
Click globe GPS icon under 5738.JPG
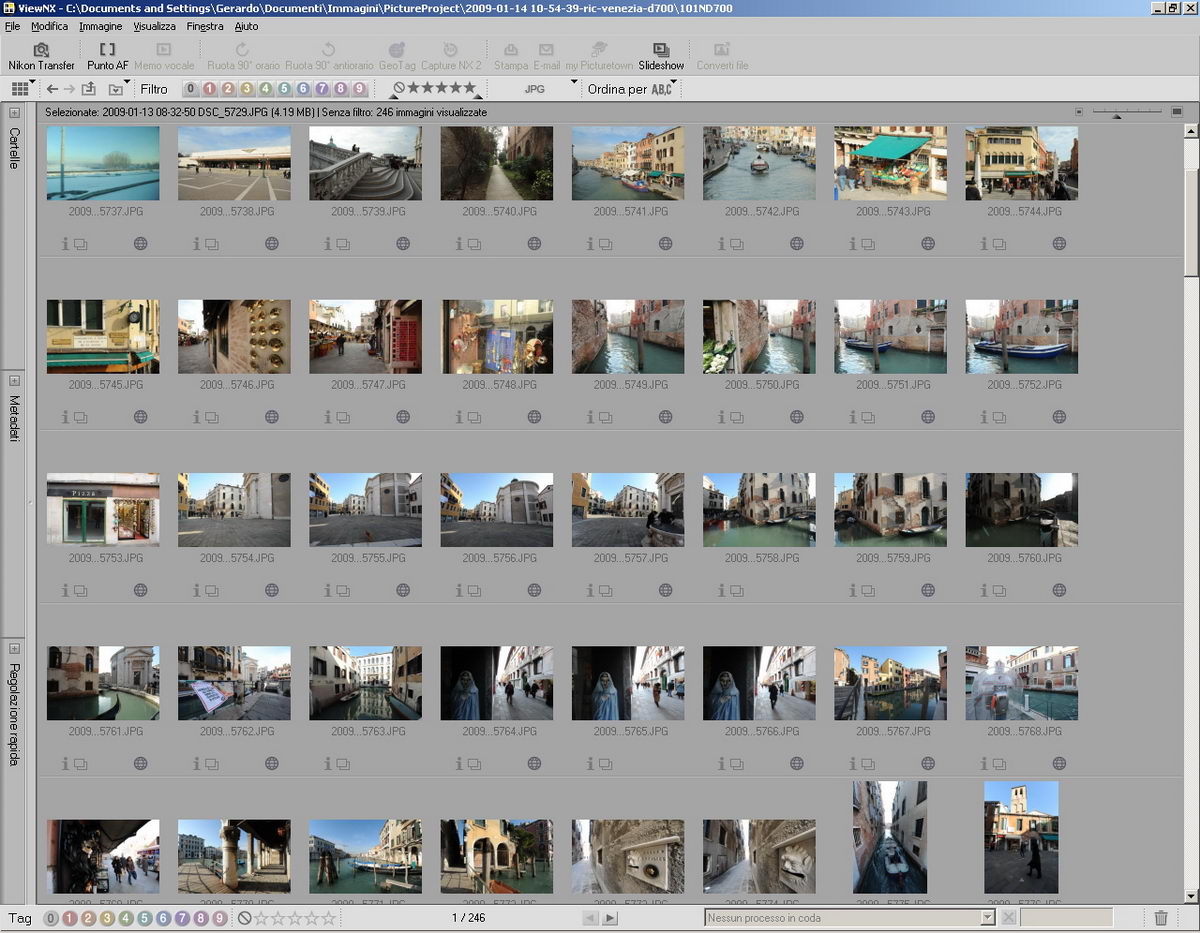pyautogui.click(x=272, y=243)
